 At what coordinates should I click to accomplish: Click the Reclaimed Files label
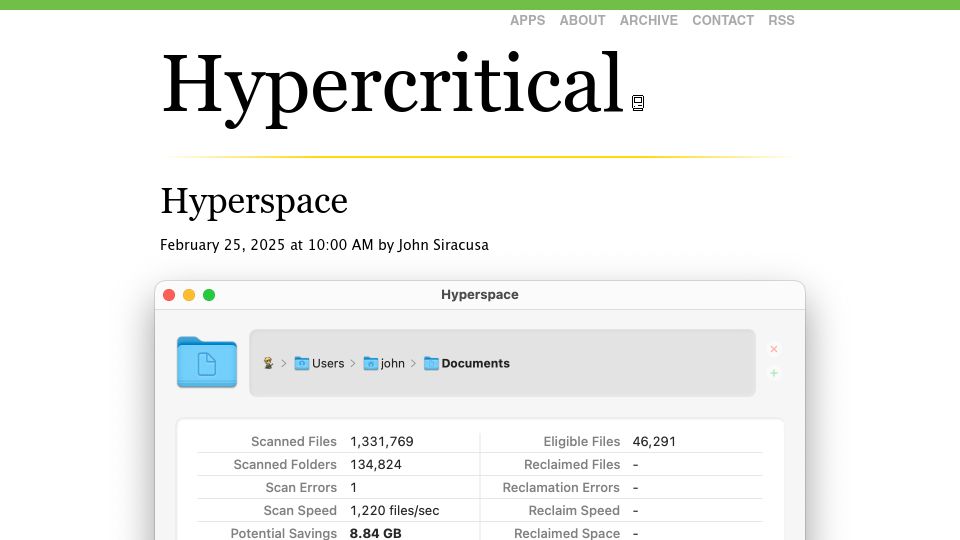click(x=572, y=465)
